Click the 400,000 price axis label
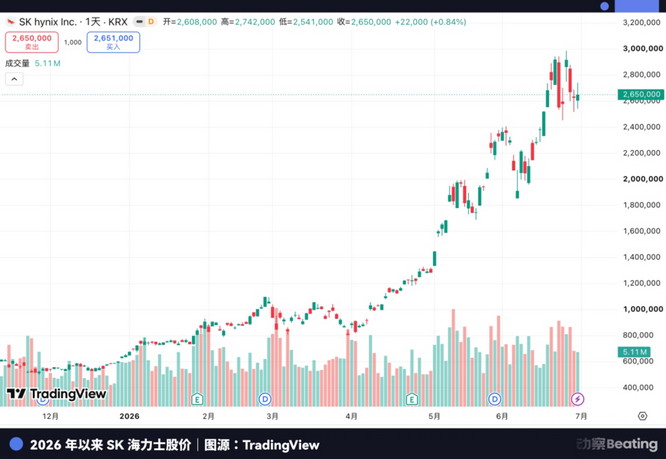This screenshot has width=666, height=459. 638,387
